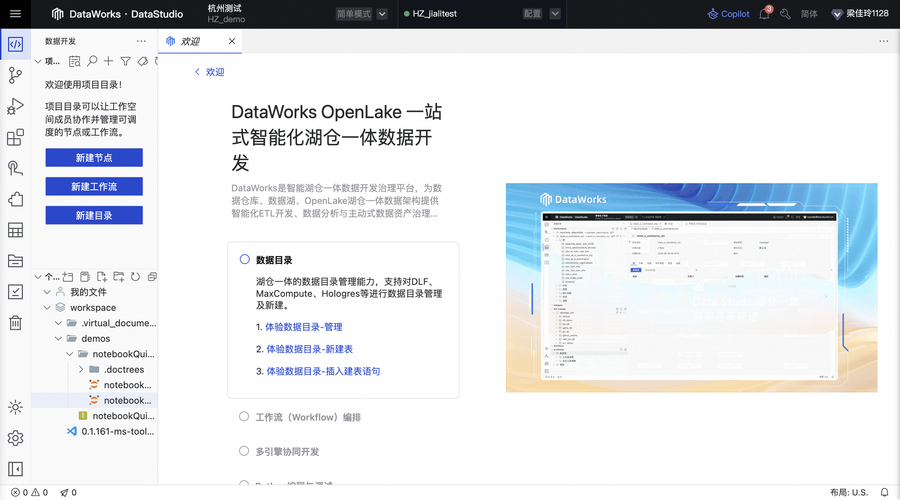Select the highlighted notebook file in tree

coord(94,401)
